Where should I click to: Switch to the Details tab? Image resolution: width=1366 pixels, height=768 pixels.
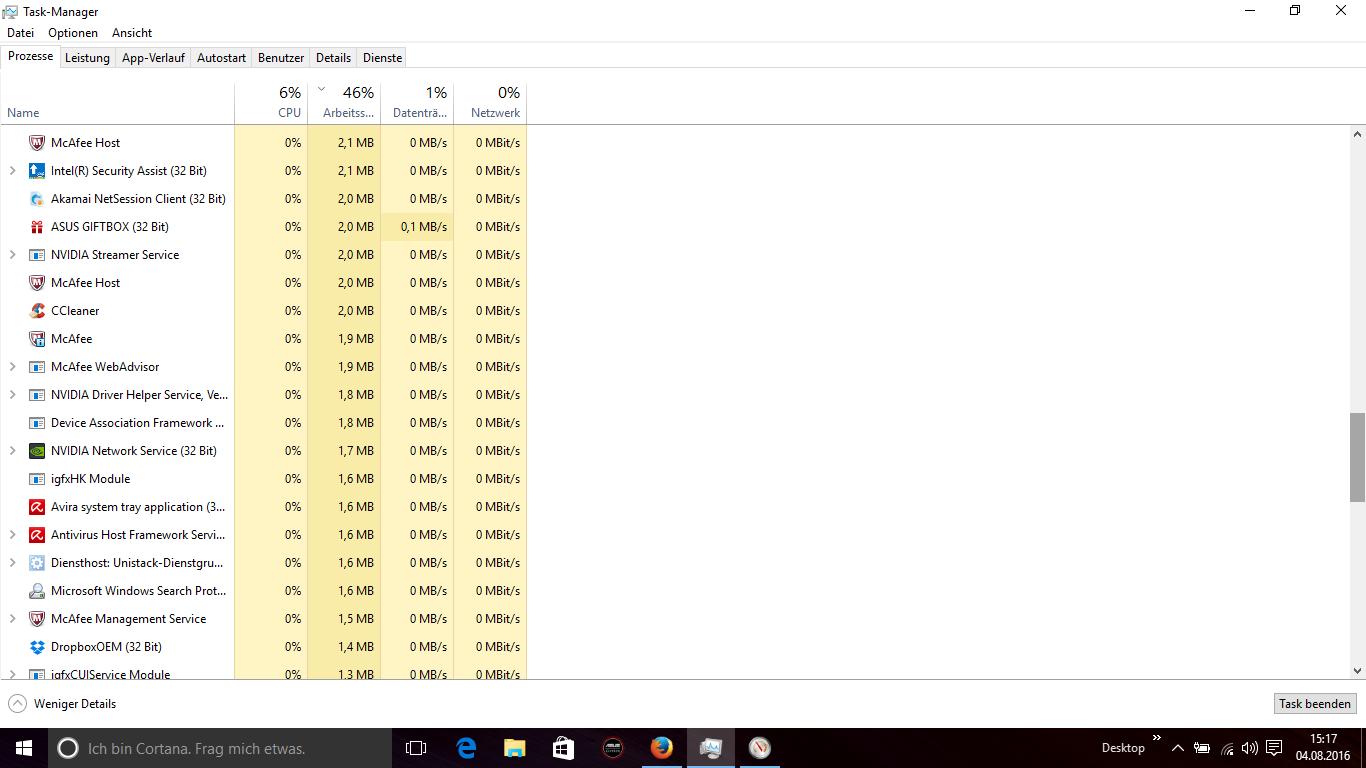point(334,58)
